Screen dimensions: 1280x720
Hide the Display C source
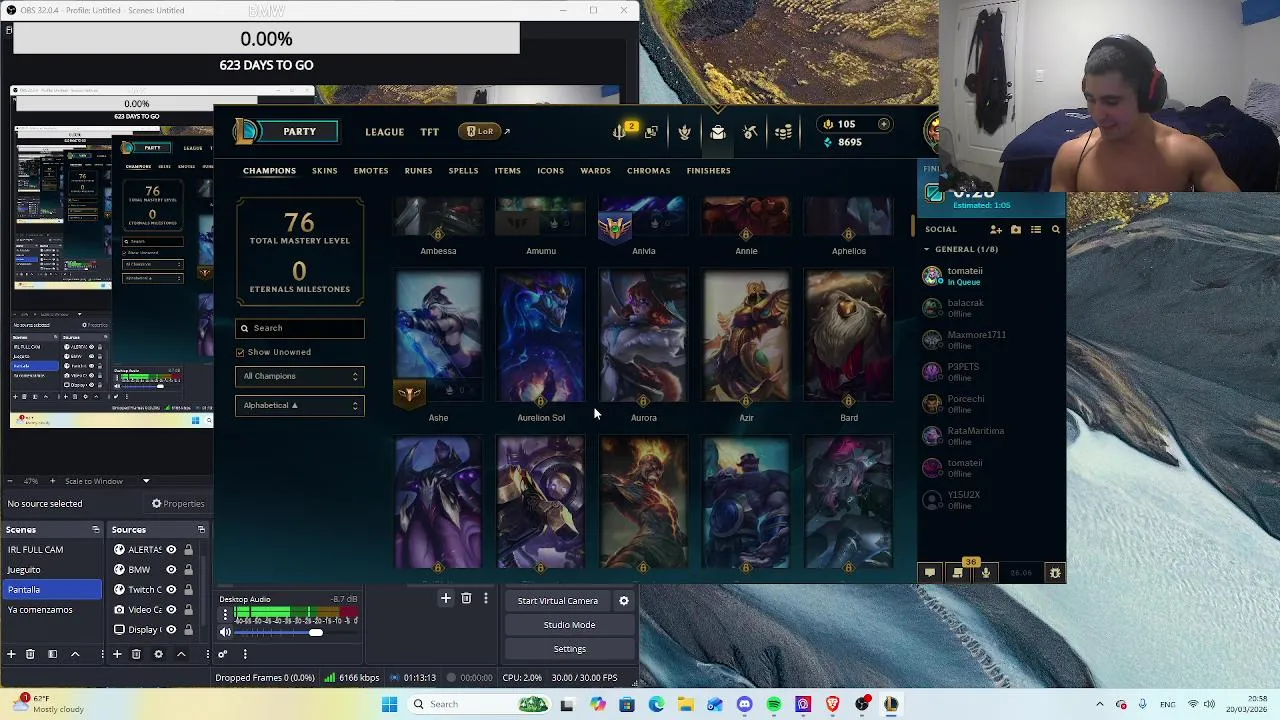pos(171,630)
